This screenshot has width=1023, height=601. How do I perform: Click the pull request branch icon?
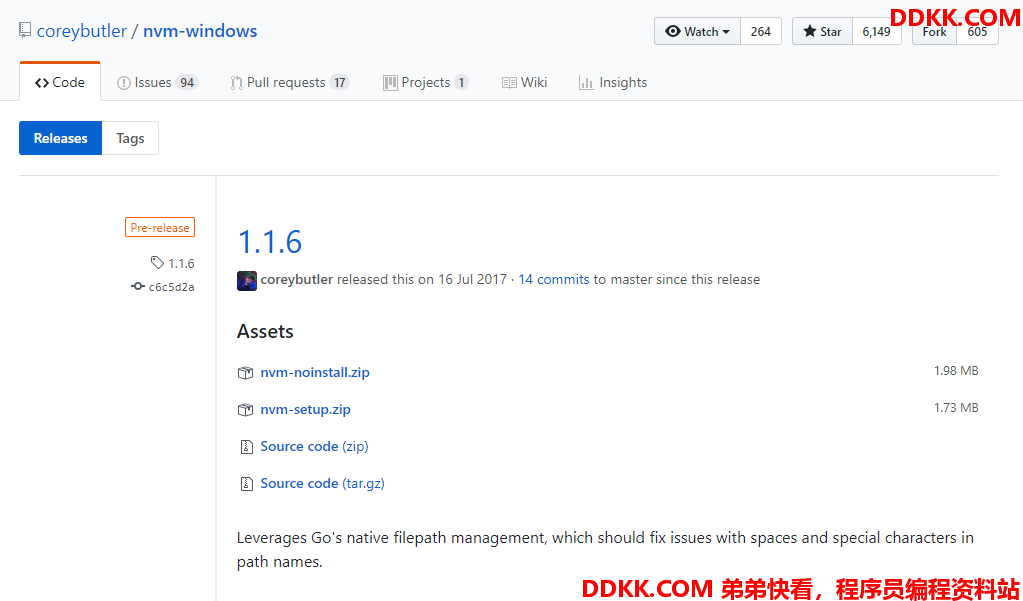[x=236, y=83]
